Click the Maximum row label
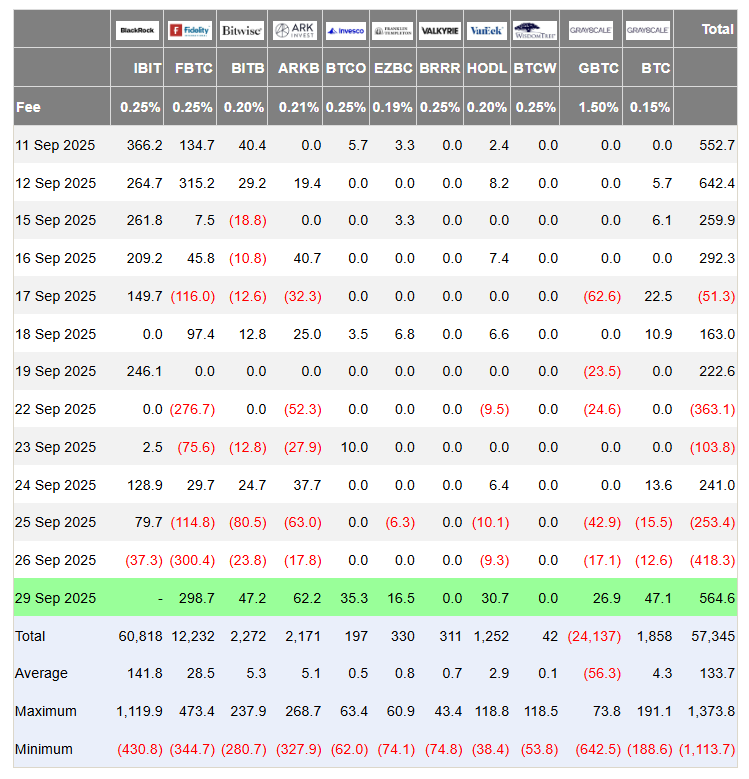The height and width of the screenshot is (779, 749). tap(46, 711)
